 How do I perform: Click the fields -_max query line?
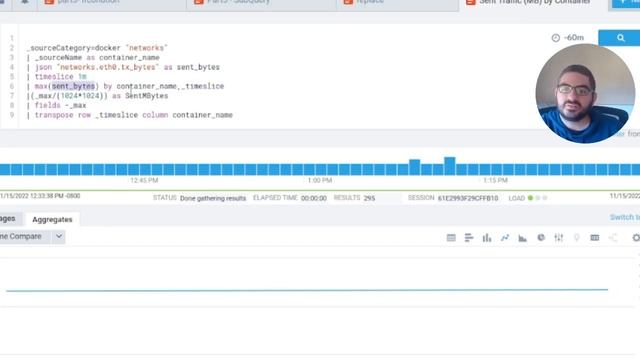(56, 105)
